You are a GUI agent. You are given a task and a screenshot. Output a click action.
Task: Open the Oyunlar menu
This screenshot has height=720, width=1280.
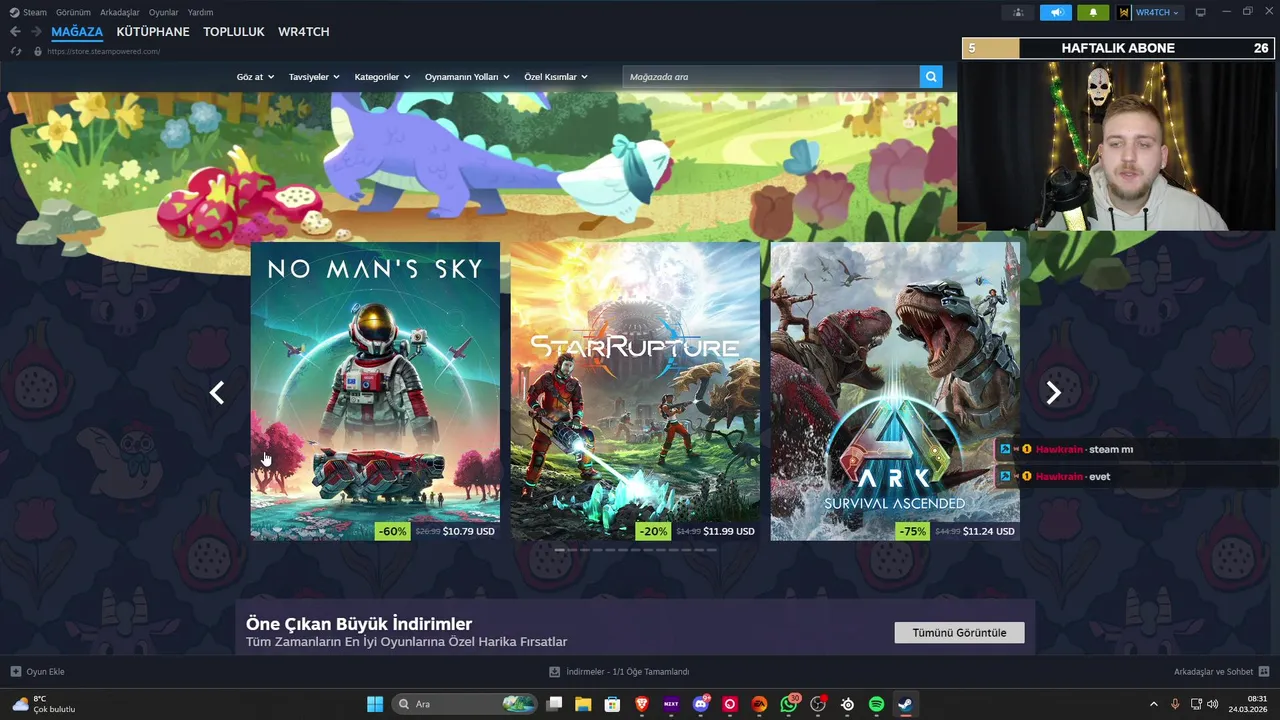coord(164,12)
